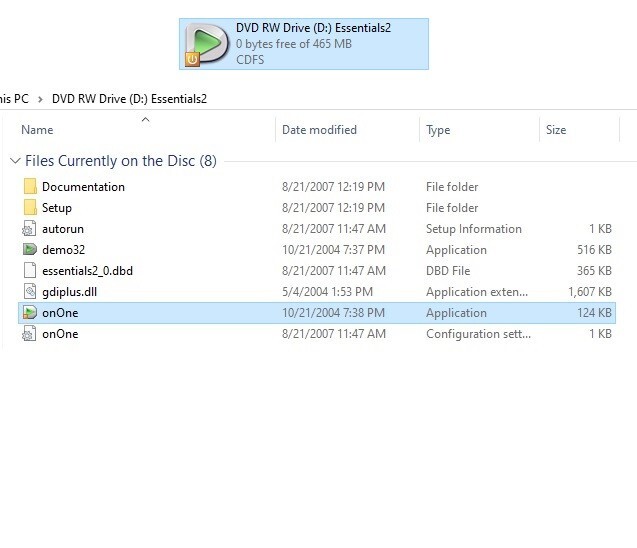The image size is (637, 548).
Task: Select the essentials2_0.dbd file name
Action: click(x=87, y=271)
